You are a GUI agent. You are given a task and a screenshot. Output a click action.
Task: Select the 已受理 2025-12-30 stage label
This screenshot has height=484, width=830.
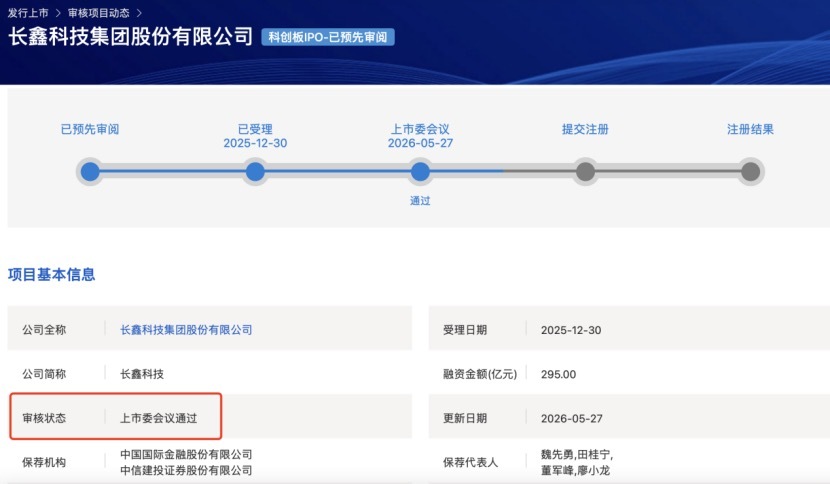point(255,136)
